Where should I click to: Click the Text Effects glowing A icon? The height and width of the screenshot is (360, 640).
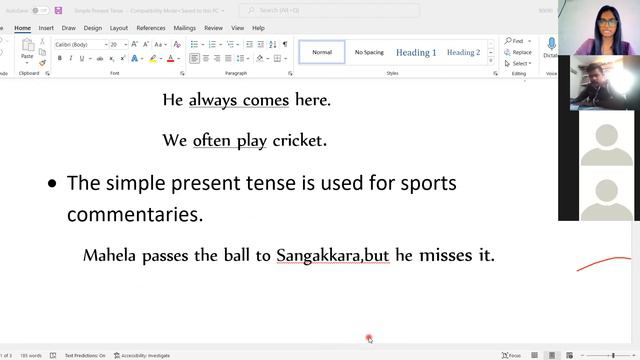(134, 59)
